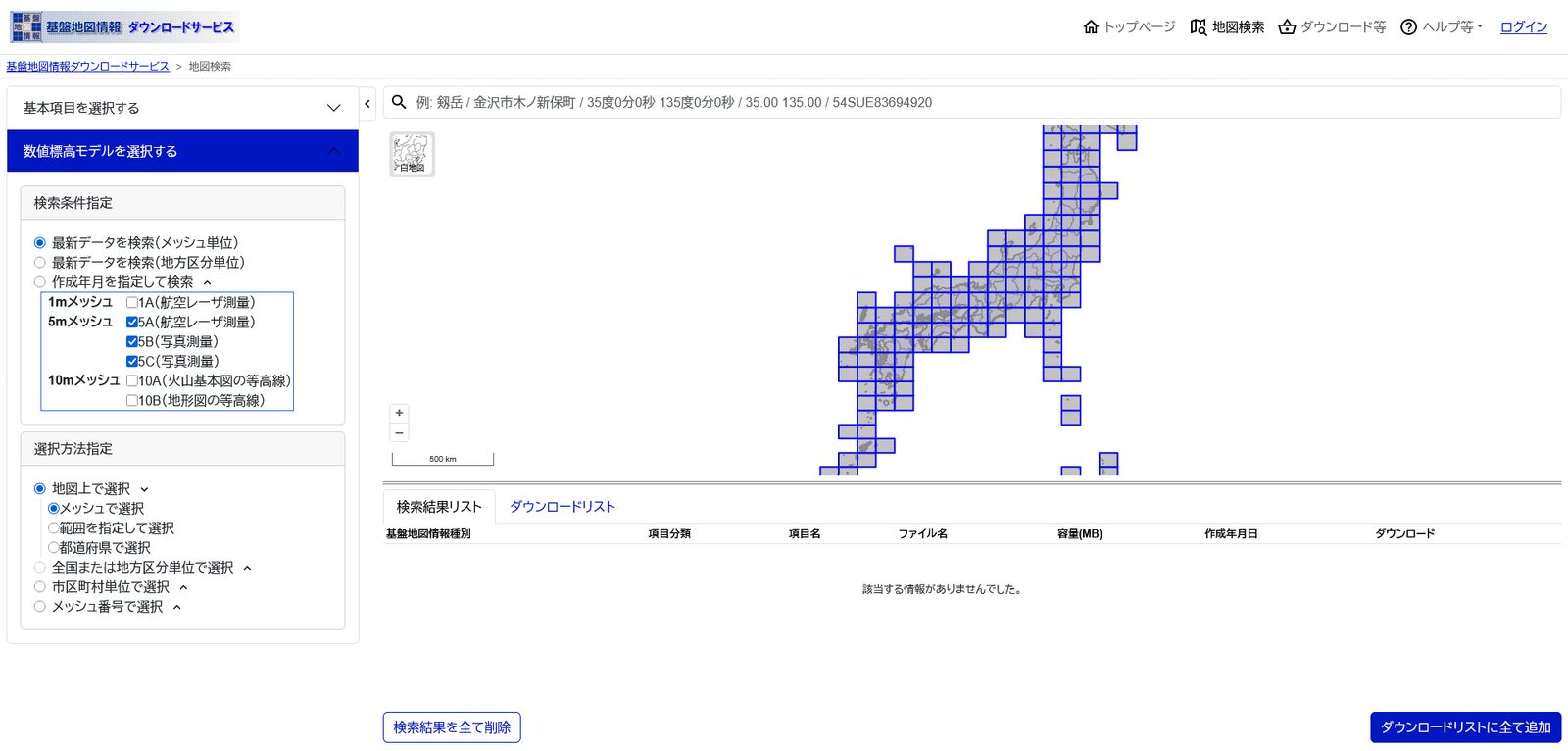Collapse 数値標高モデルを選択する section
This screenshot has width=1568, height=751.
[x=182, y=151]
